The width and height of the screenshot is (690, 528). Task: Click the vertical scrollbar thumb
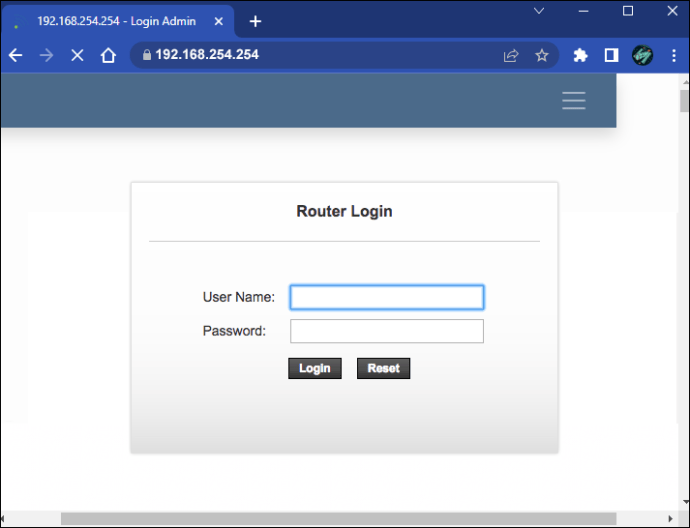(684, 101)
